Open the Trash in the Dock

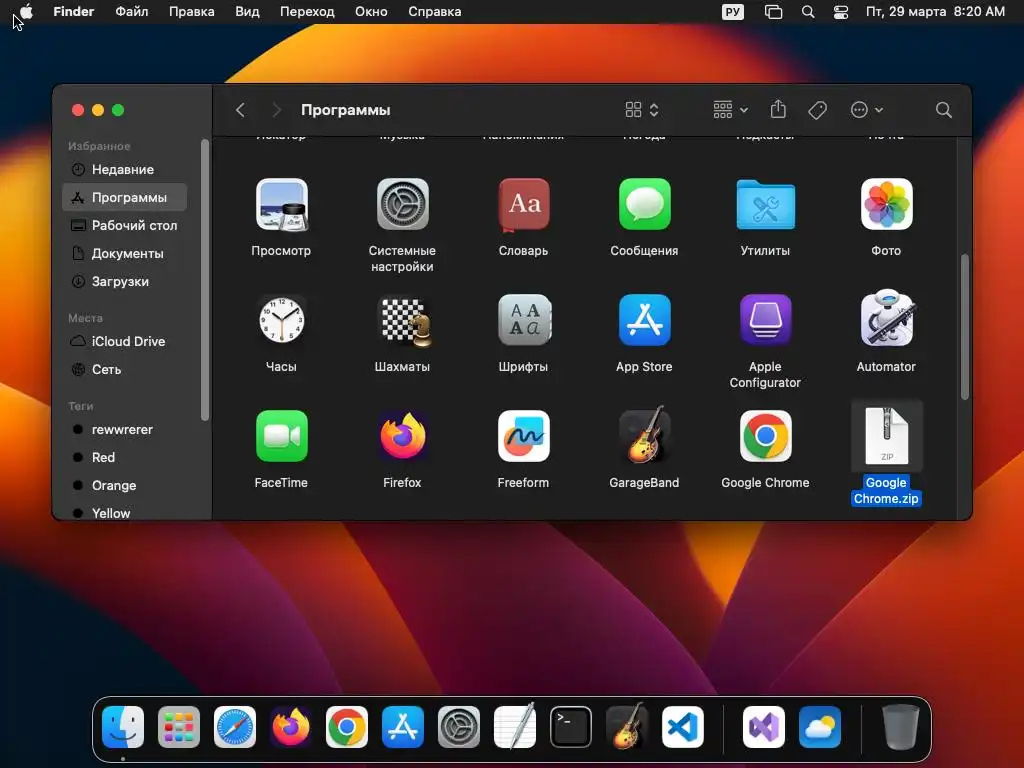point(901,727)
